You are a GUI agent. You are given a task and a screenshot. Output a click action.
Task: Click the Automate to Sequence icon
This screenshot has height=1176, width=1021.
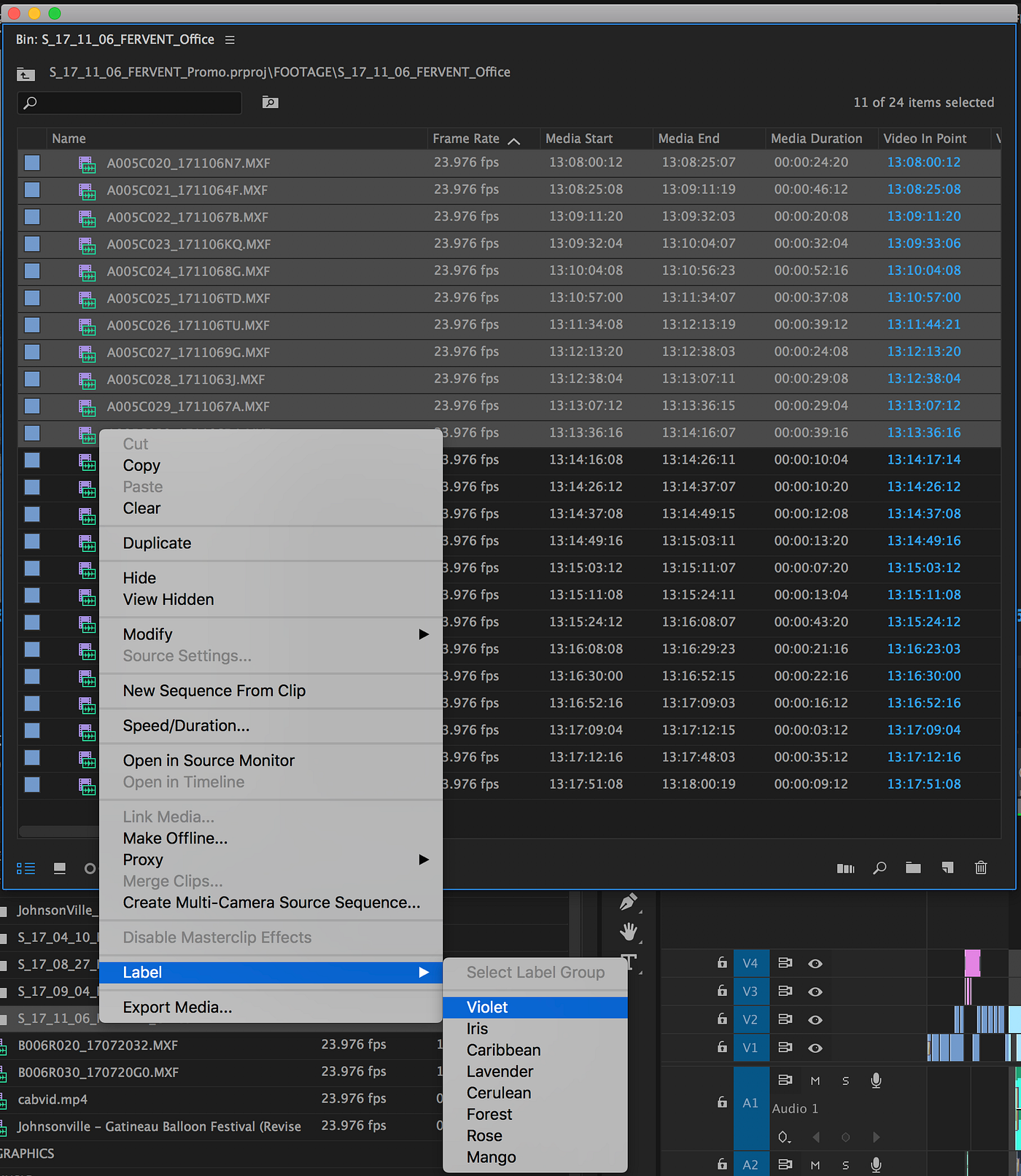845,868
